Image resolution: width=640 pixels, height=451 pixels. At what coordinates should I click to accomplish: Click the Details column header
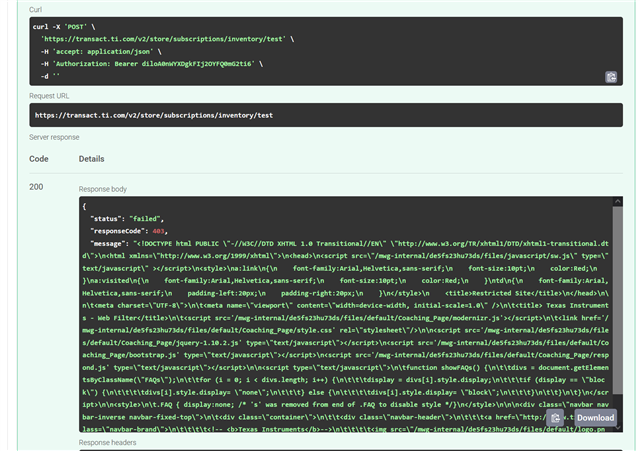[x=91, y=159]
